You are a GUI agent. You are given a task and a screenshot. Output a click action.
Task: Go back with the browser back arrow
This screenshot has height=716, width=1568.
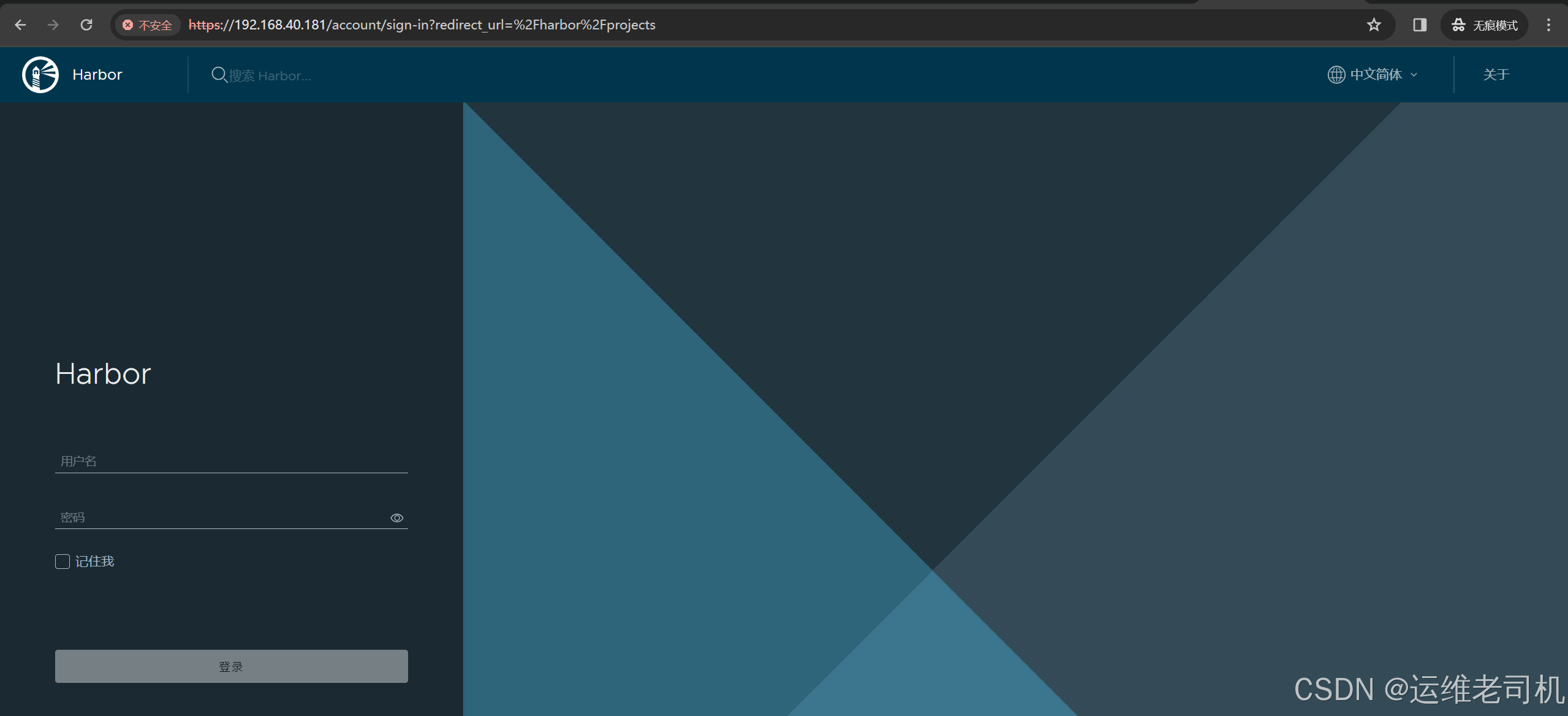tap(20, 25)
